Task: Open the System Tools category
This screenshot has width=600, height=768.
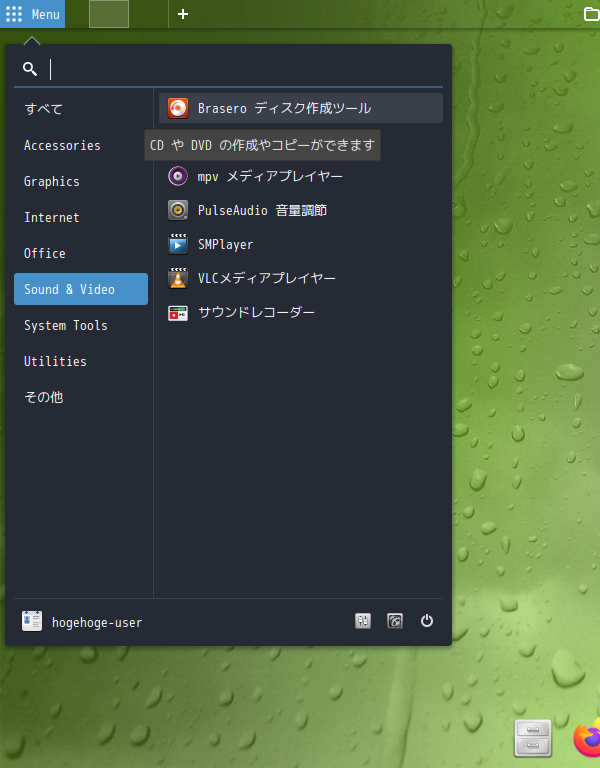Action: click(x=81, y=325)
